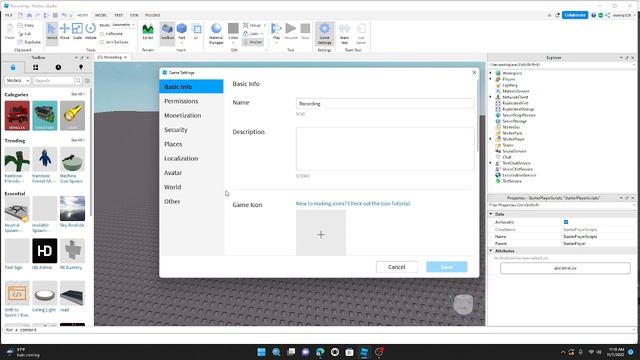Click the Stop test button
Image resolution: width=640 pixels, height=360 pixels.
click(x=305, y=31)
